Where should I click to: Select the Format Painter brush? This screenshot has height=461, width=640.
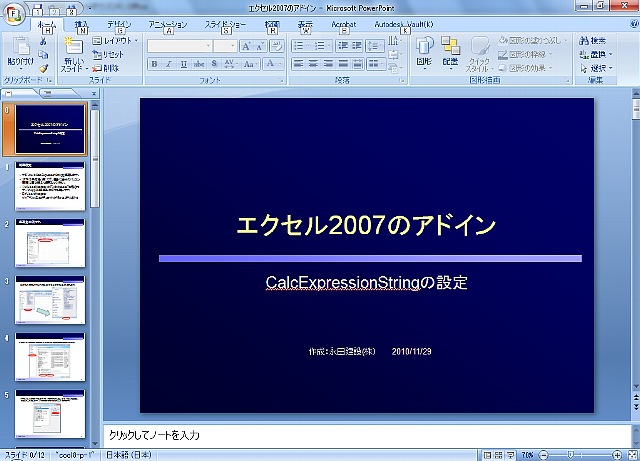click(43, 68)
